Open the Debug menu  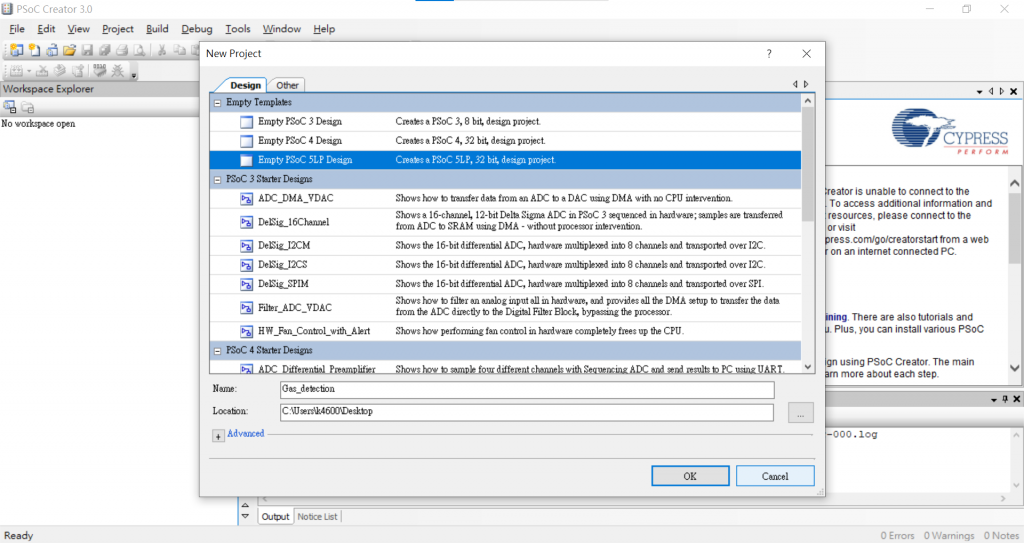click(197, 29)
